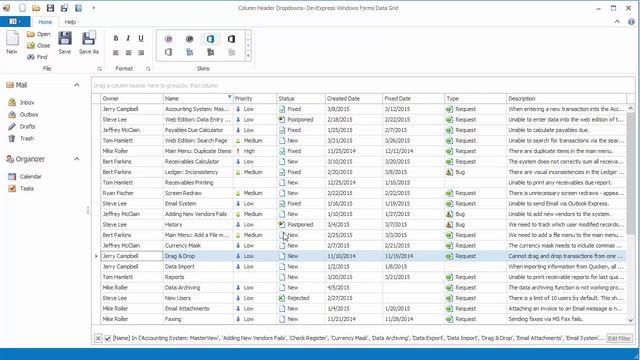The height and width of the screenshot is (360, 640).
Task: Align text right in Format group
Action: [x=141, y=53]
